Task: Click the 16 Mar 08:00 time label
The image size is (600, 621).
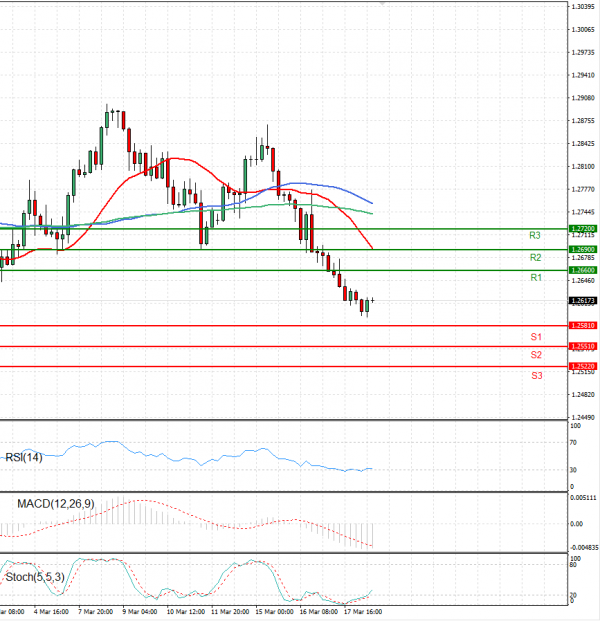Action: [319, 612]
